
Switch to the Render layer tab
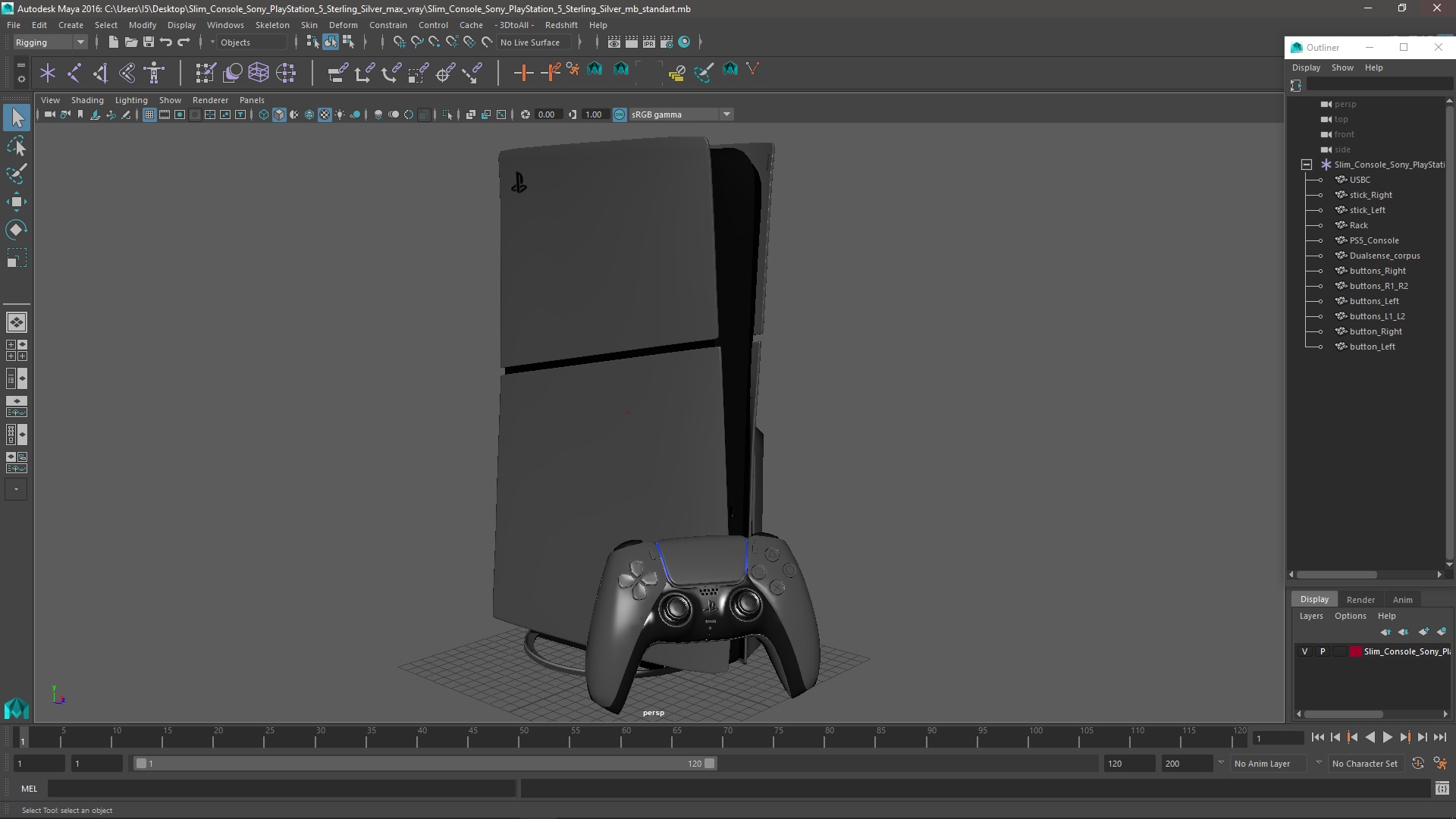[x=1360, y=599]
